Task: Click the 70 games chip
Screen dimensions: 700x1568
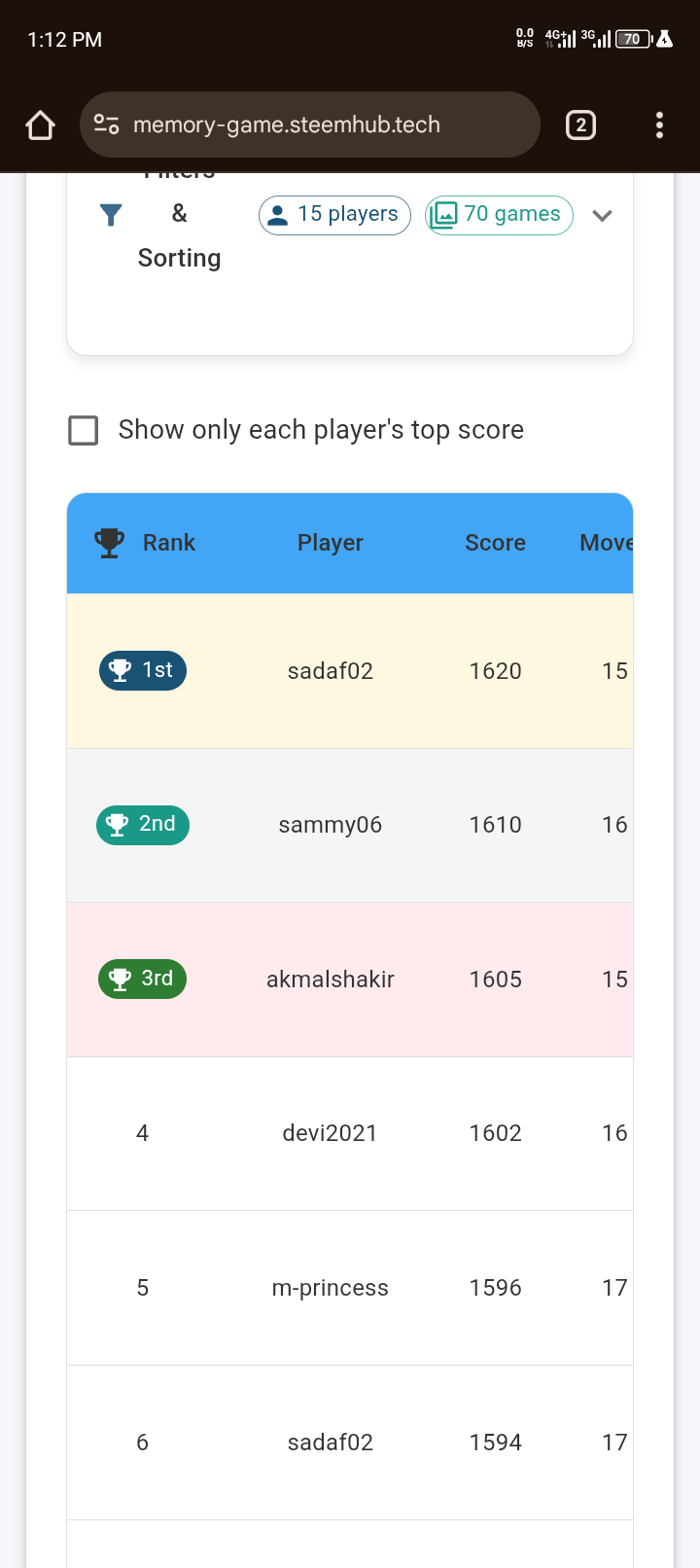Action: [x=499, y=215]
